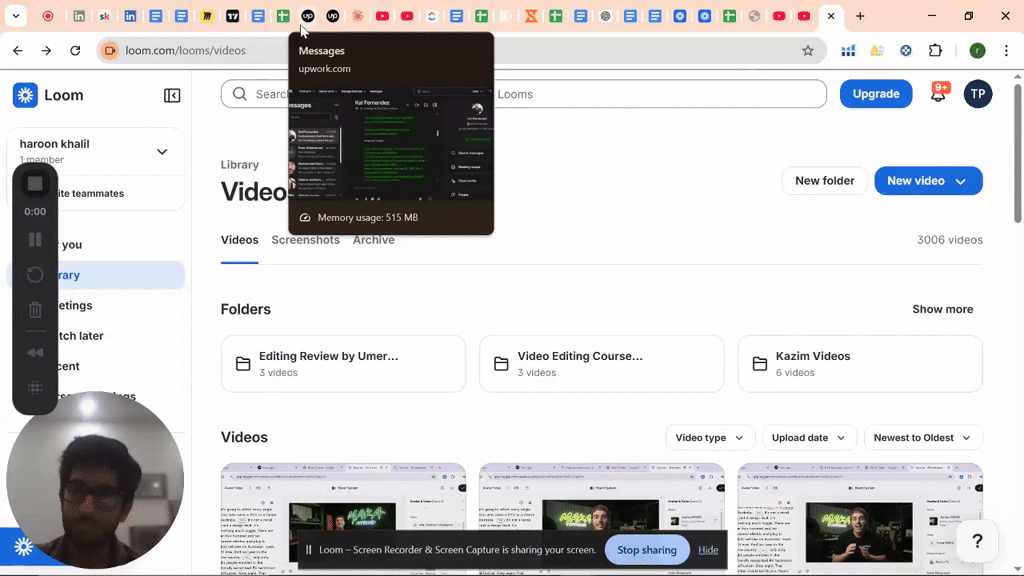This screenshot has height=576, width=1024.
Task: Open notifications via the bell icon
Action: (x=938, y=93)
